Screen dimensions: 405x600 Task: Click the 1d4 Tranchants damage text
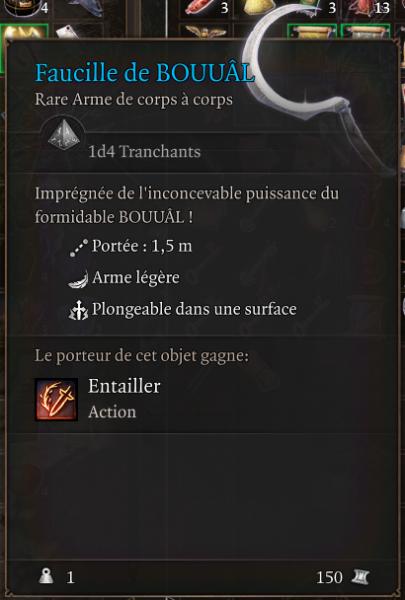[x=144, y=152]
